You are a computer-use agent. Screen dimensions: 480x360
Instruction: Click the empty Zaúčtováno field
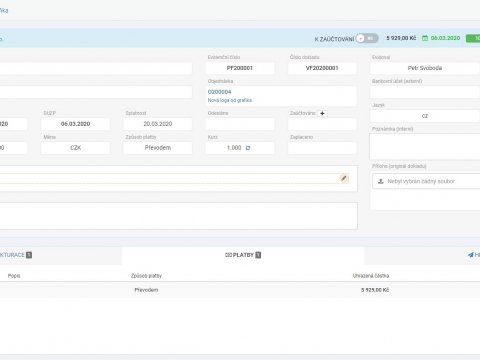(x=322, y=124)
